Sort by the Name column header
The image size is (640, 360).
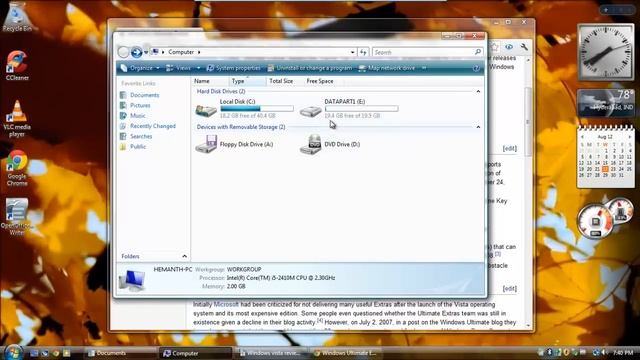click(x=209, y=81)
